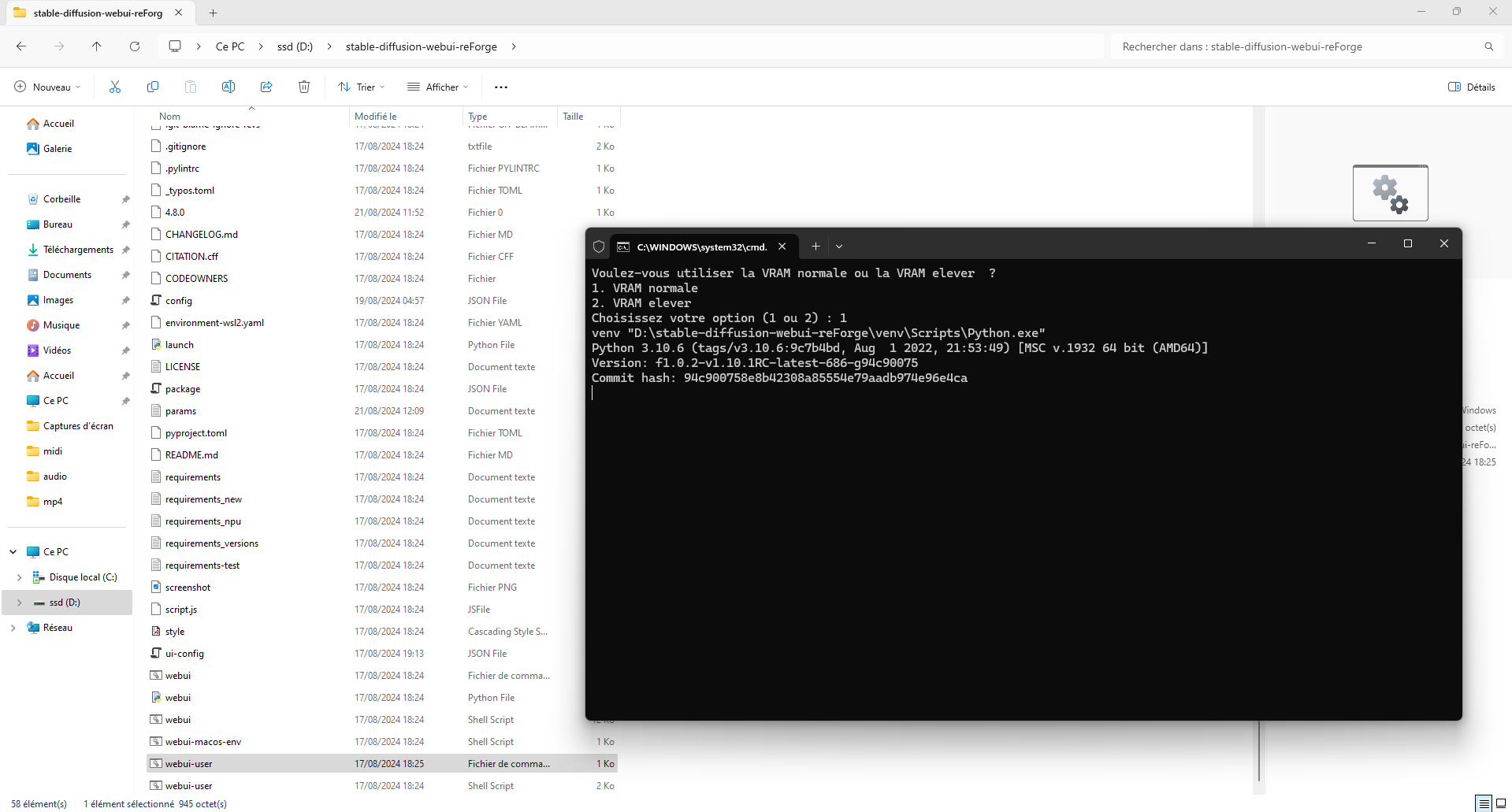Expand the Réseau tree node

coord(13,628)
